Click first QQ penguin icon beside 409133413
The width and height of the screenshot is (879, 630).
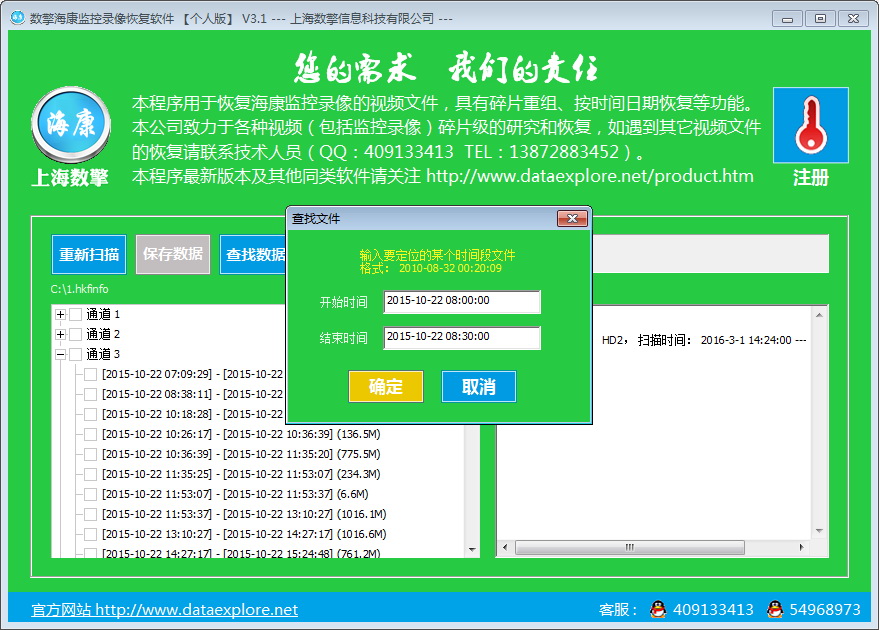(658, 609)
